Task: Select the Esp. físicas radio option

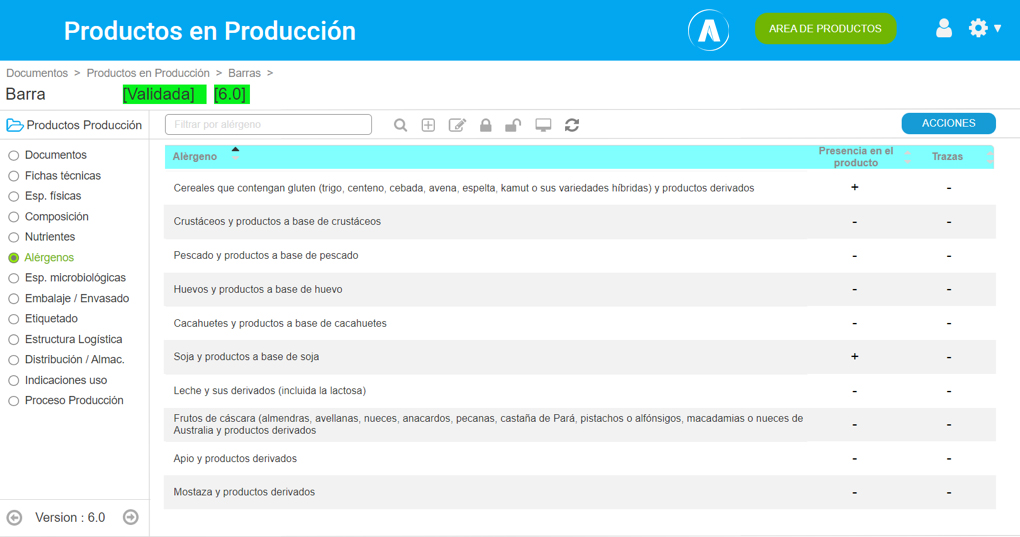Action: point(14,196)
